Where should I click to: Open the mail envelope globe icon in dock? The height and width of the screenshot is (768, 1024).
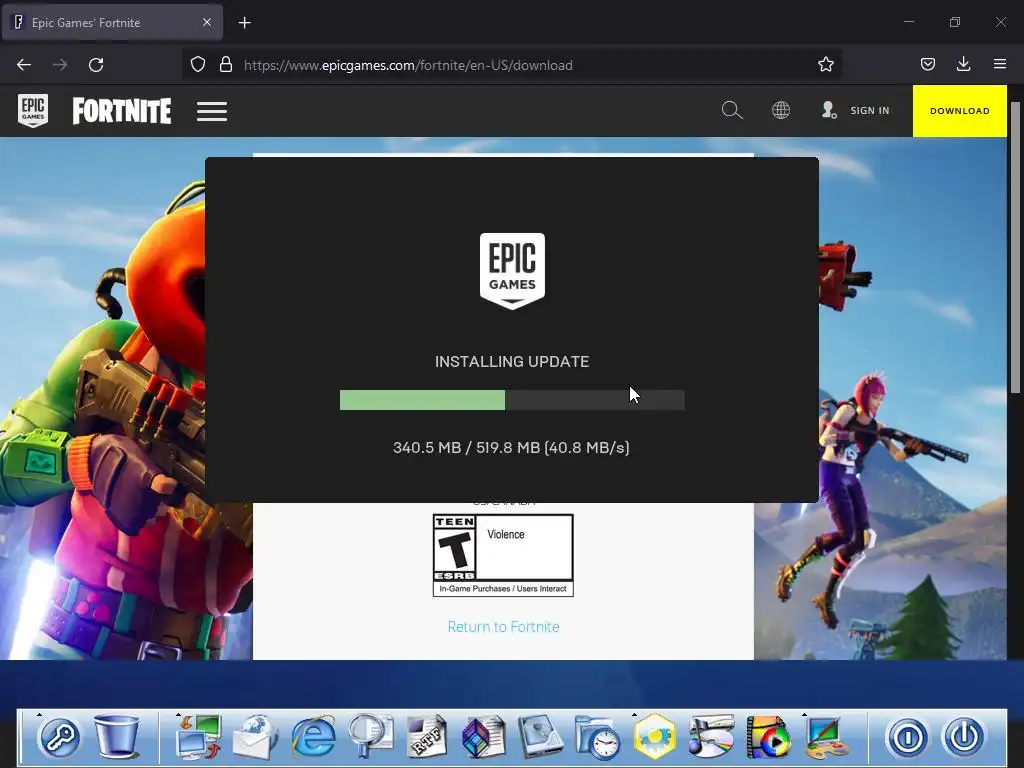pos(255,737)
